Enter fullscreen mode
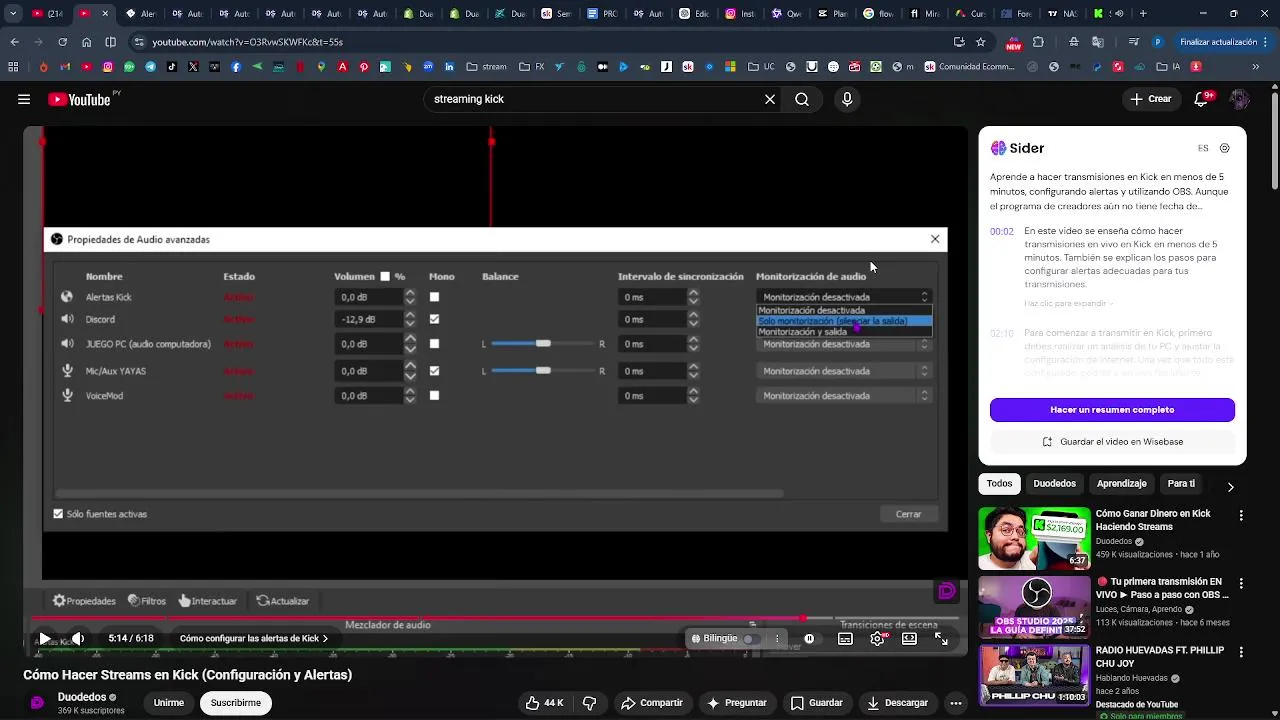Image resolution: width=1280 pixels, height=720 pixels. pyautogui.click(x=941, y=638)
